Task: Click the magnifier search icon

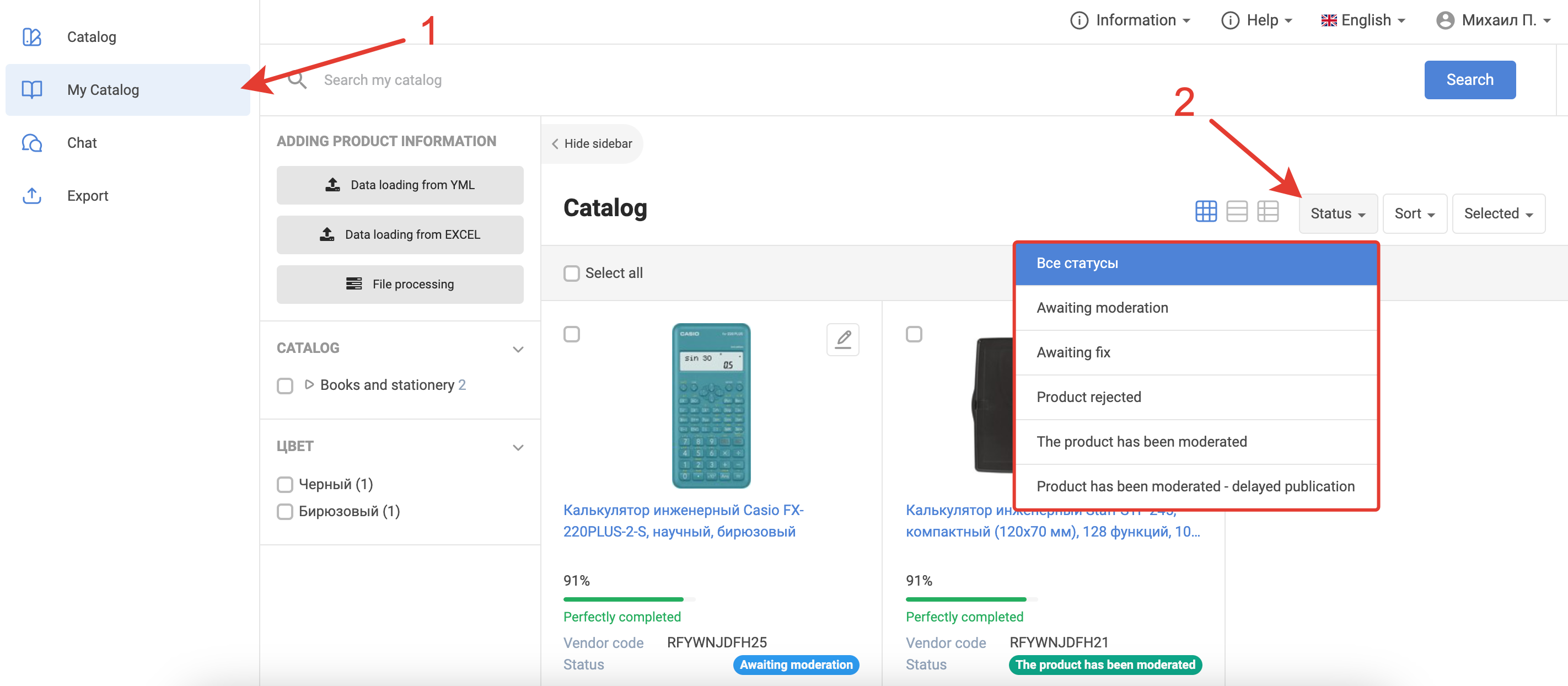Action: [x=297, y=81]
